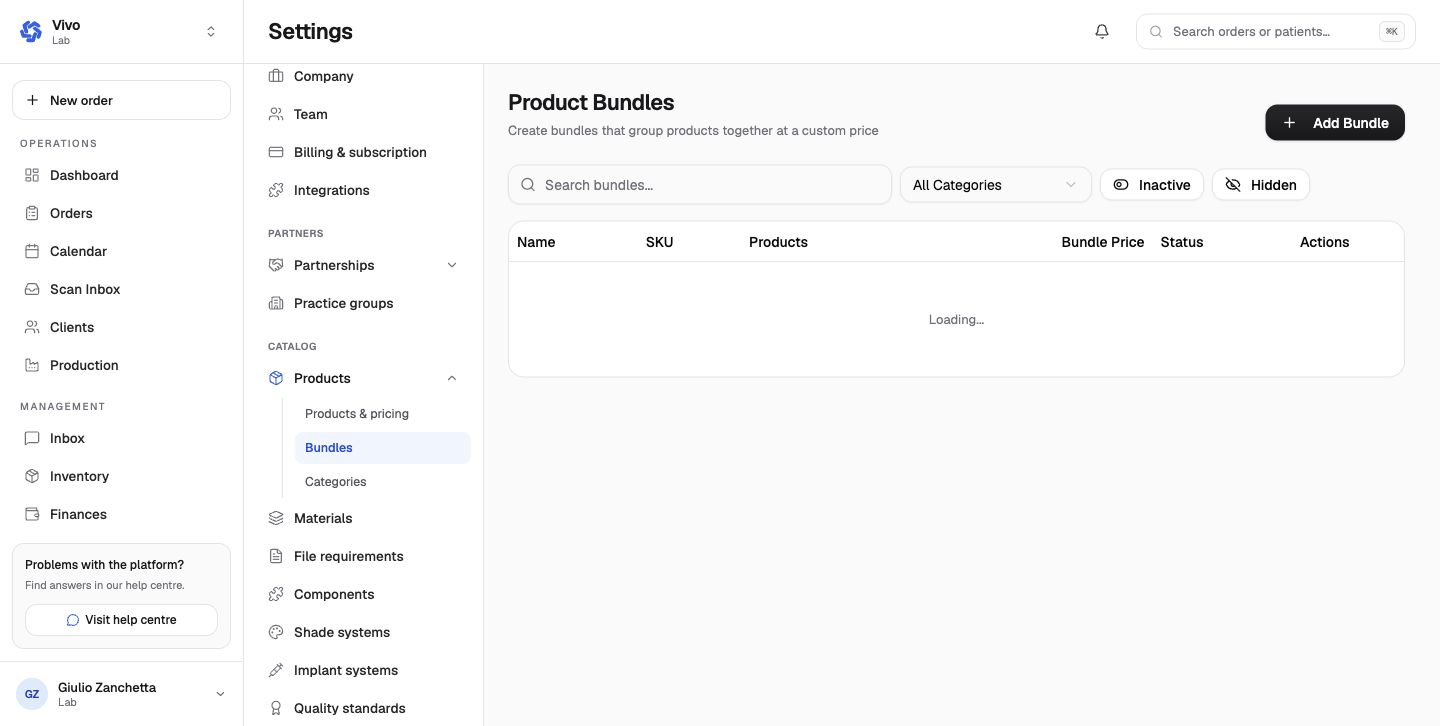Click the Implant systems icon

click(276, 670)
